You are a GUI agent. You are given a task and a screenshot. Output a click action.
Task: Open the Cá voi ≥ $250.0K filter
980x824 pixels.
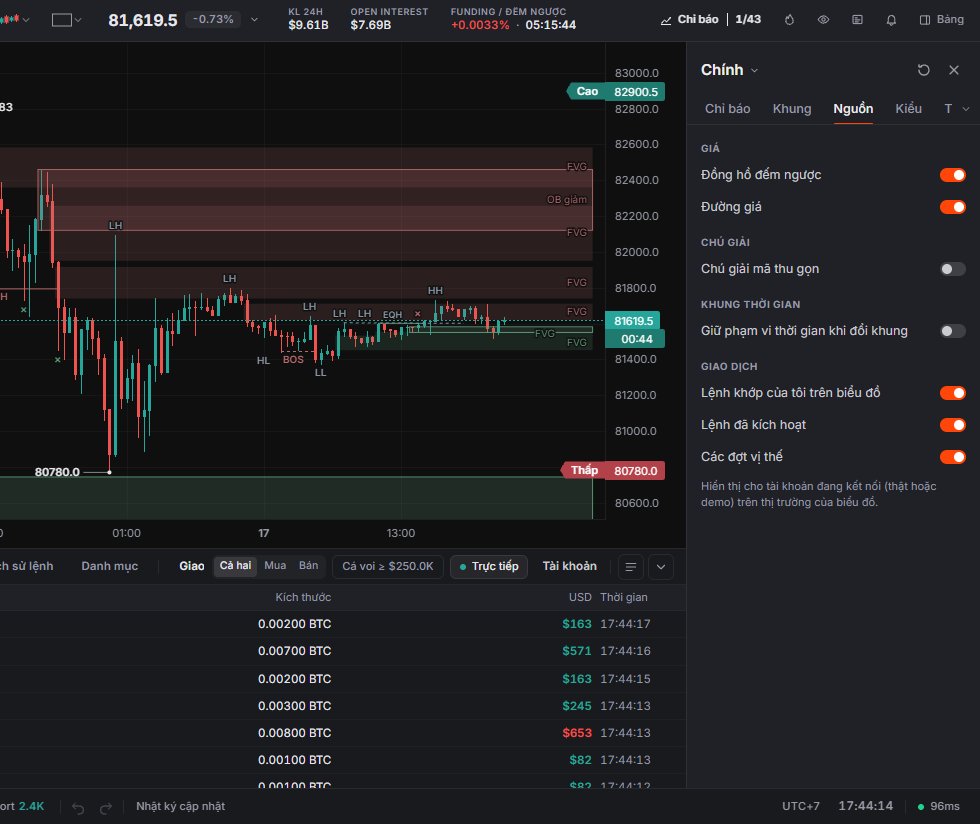click(x=388, y=566)
